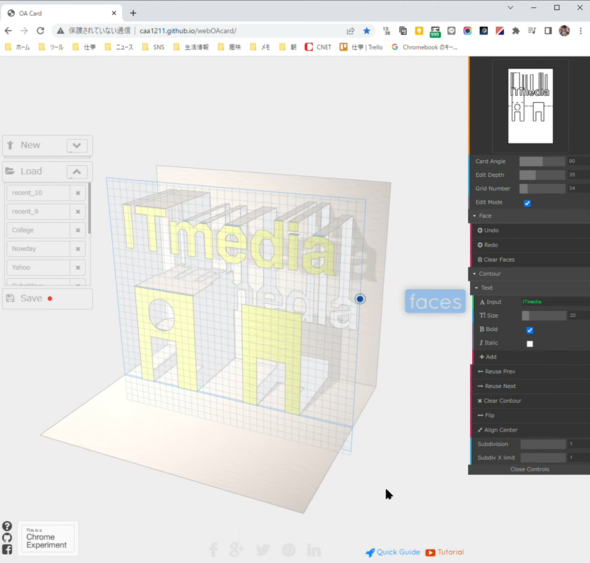
Task: Click Clear Contour
Action: (530, 401)
